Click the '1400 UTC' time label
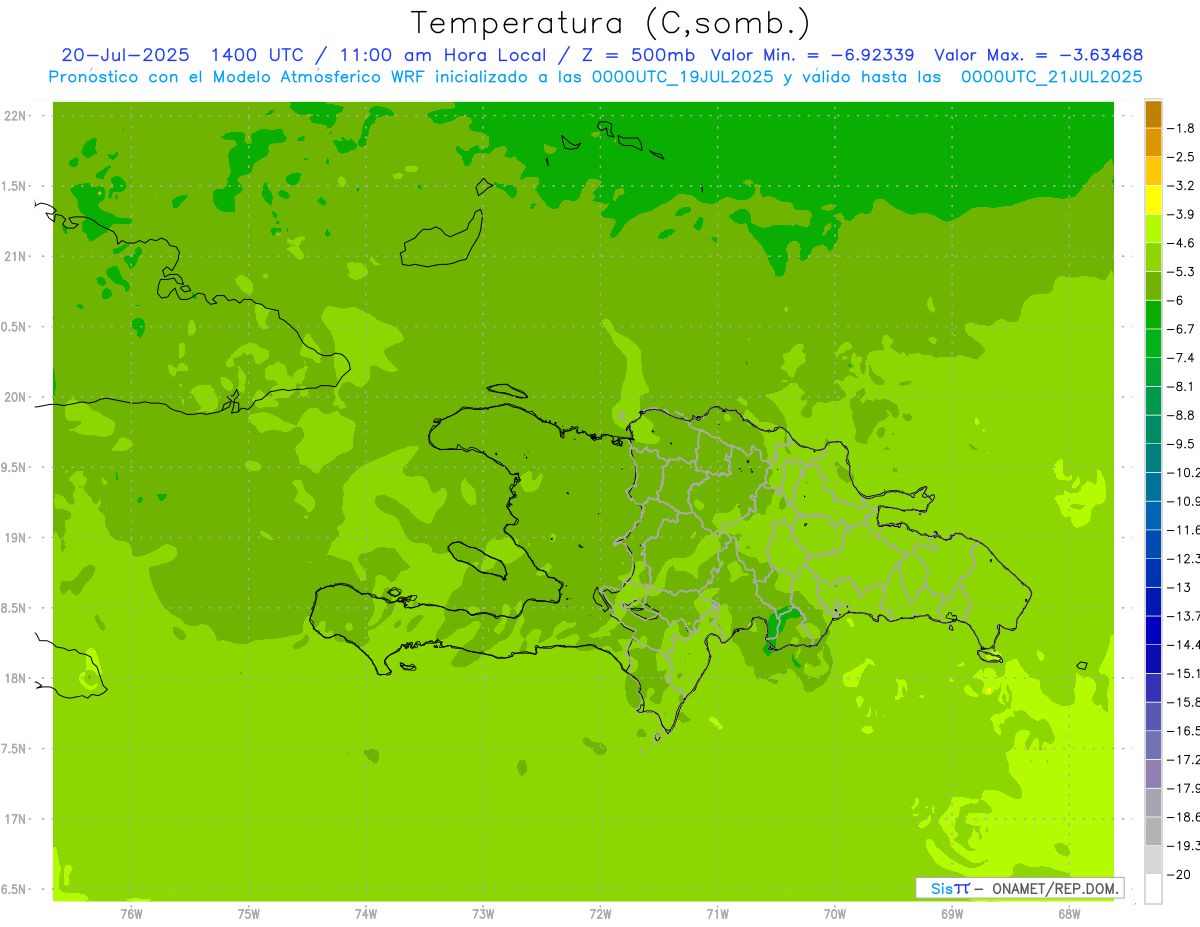 coord(258,55)
